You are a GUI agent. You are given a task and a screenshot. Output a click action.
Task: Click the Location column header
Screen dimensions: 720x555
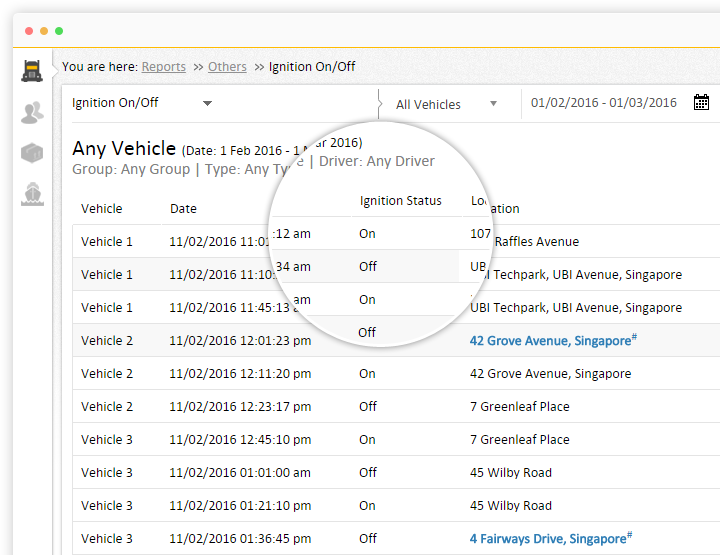click(x=495, y=206)
